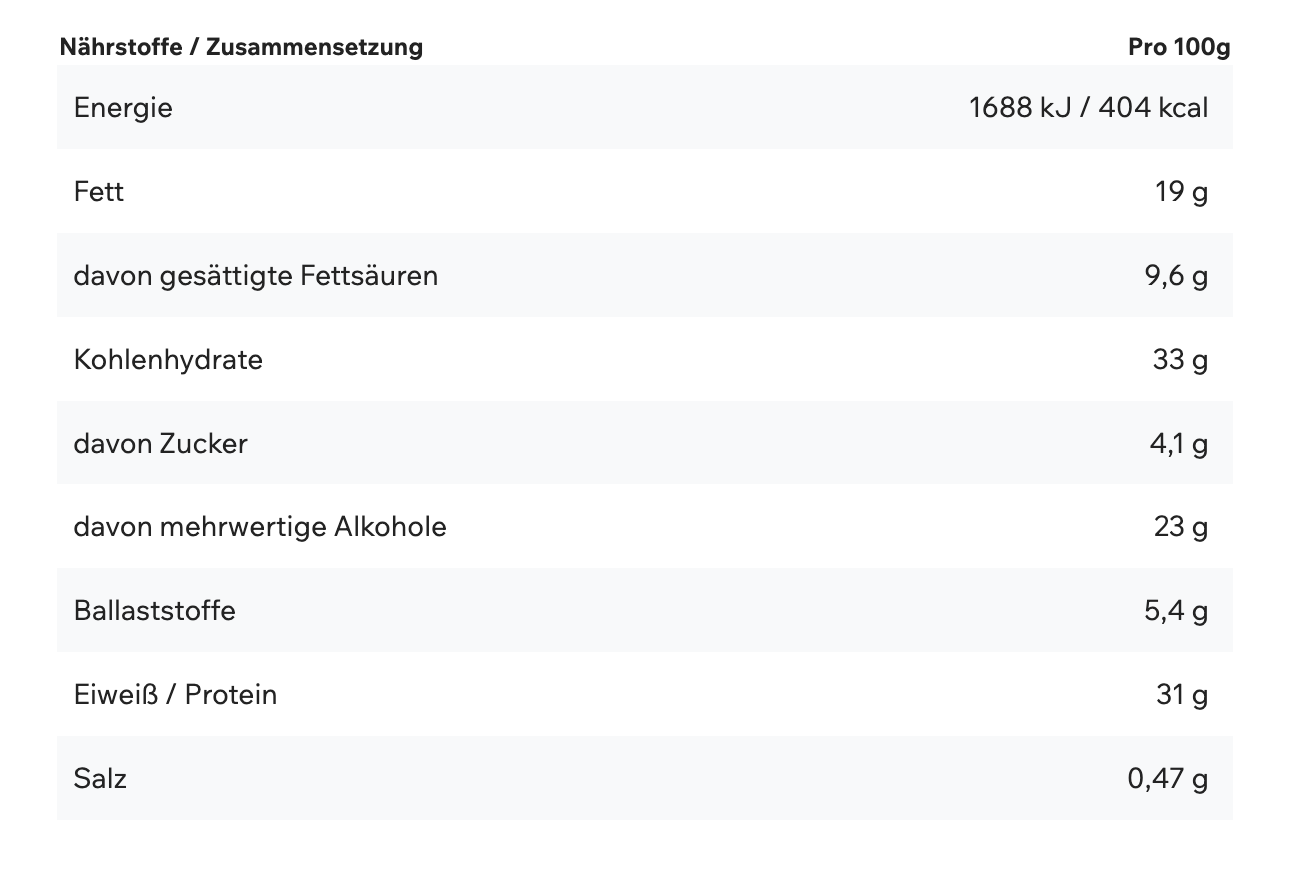Click the "davon mehrwertige Alkohole" label
Image resolution: width=1310 pixels, height=882 pixels.
click(x=260, y=526)
